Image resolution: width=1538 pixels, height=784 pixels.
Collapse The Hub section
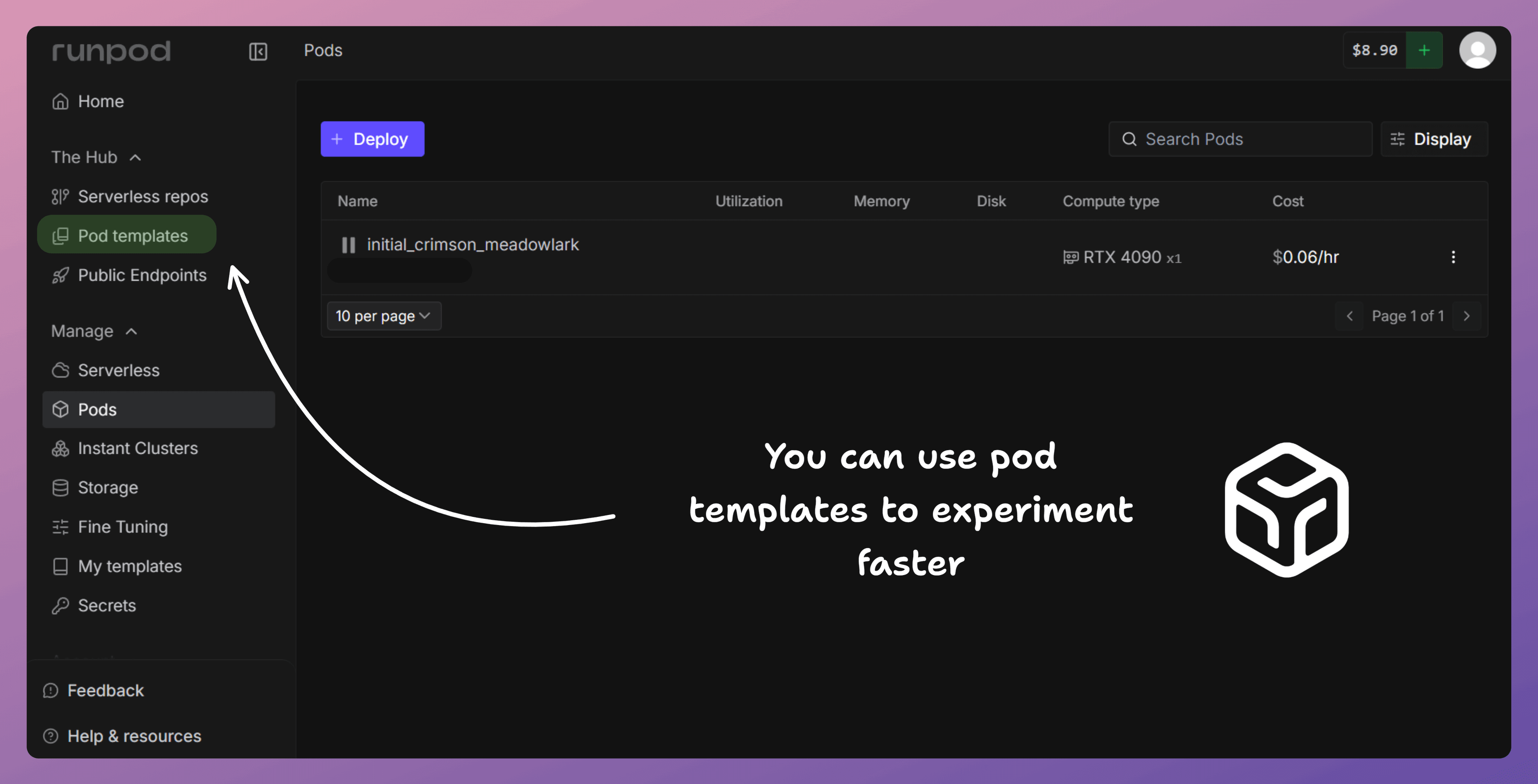(x=136, y=158)
